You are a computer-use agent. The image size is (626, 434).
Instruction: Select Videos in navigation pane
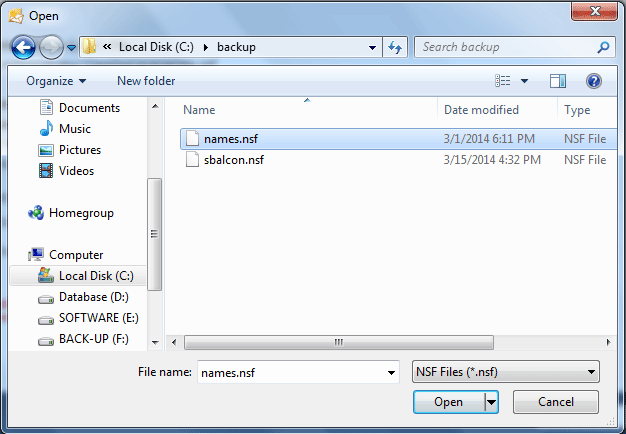click(76, 171)
